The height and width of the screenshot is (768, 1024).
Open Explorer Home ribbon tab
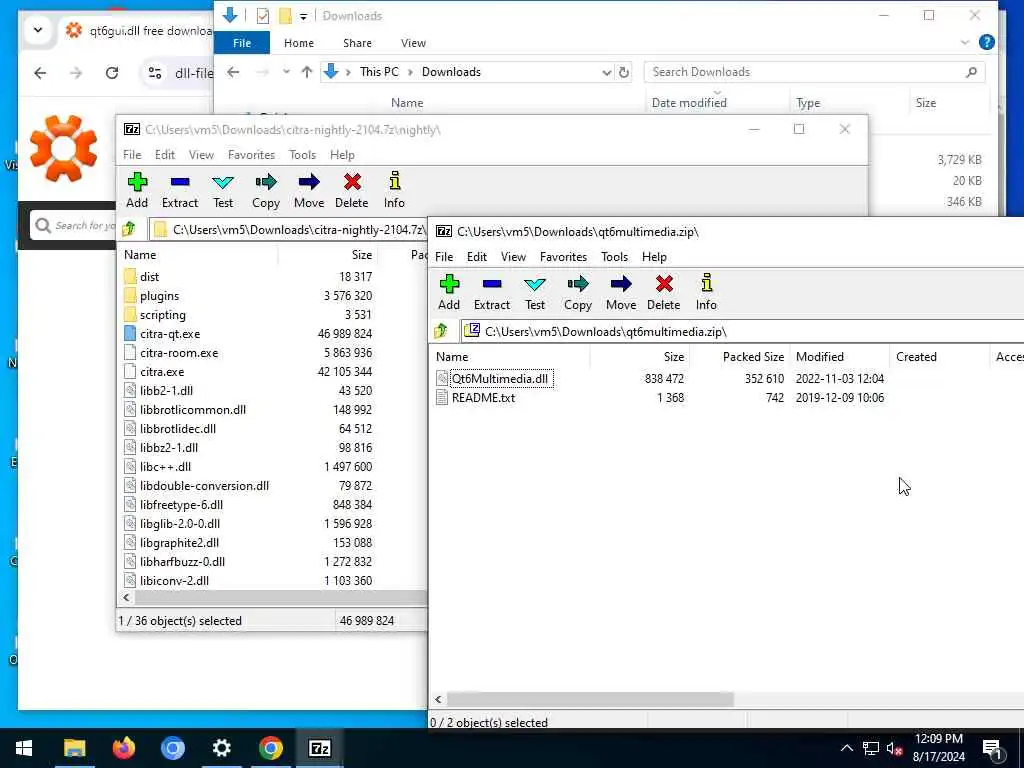(x=298, y=43)
